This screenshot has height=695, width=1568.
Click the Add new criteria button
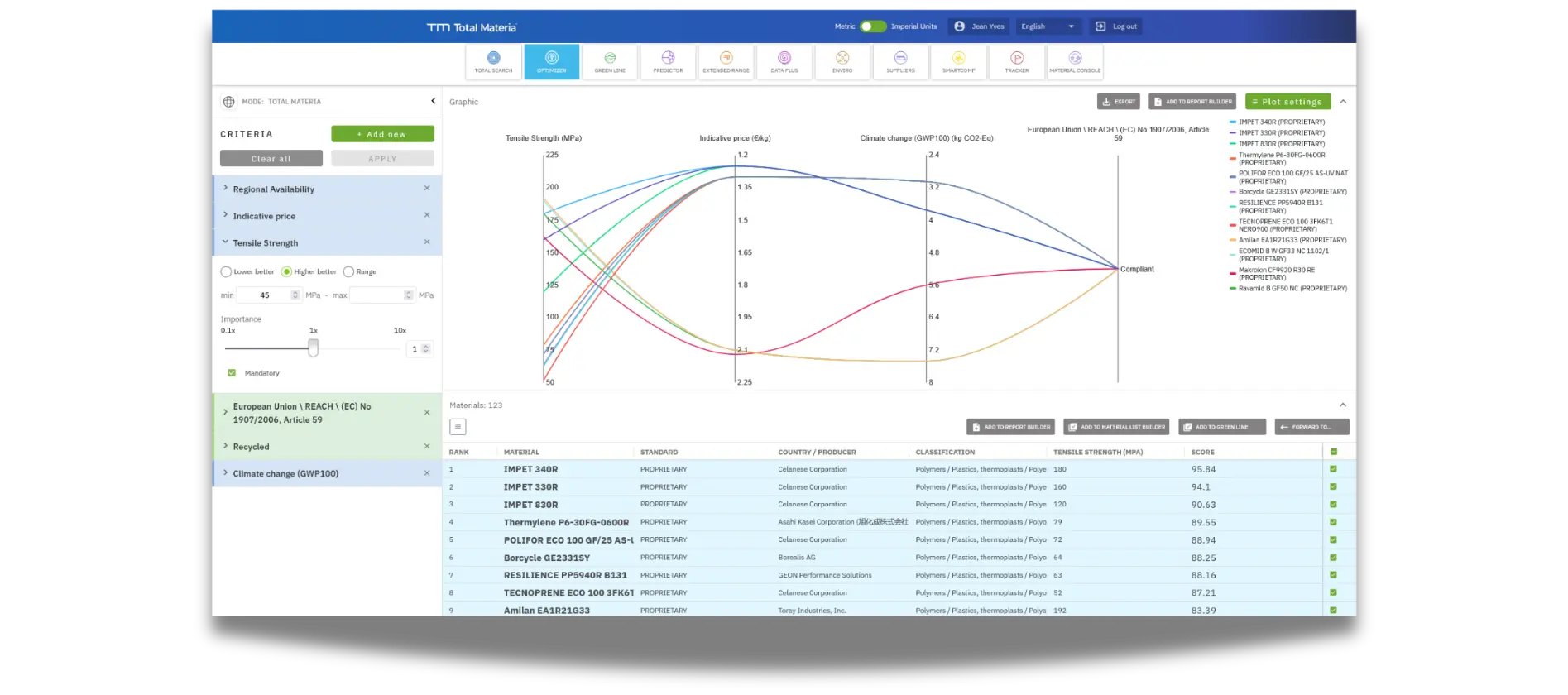click(x=382, y=134)
